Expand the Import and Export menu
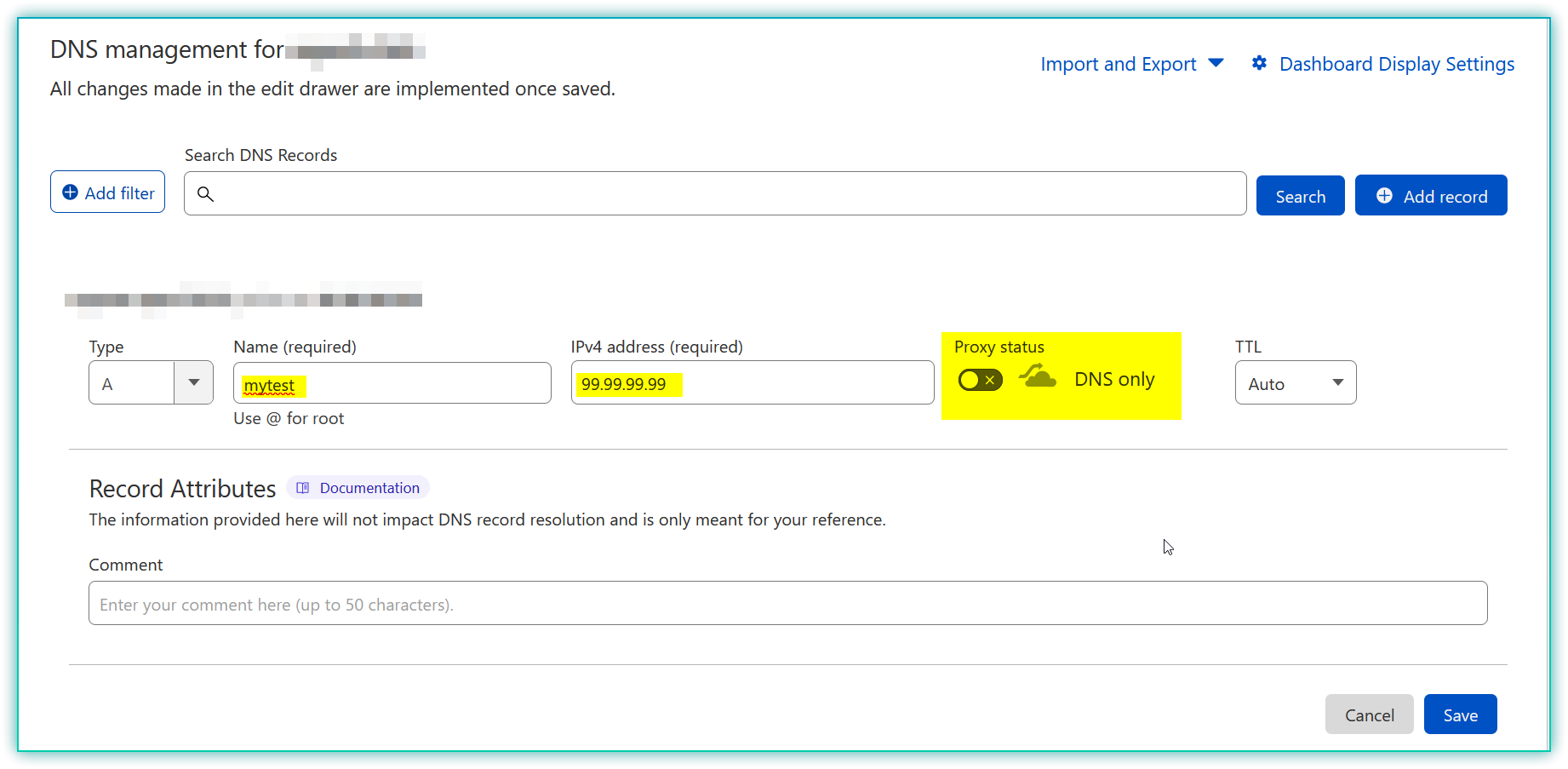The width and height of the screenshot is (1568, 769). click(x=1132, y=64)
